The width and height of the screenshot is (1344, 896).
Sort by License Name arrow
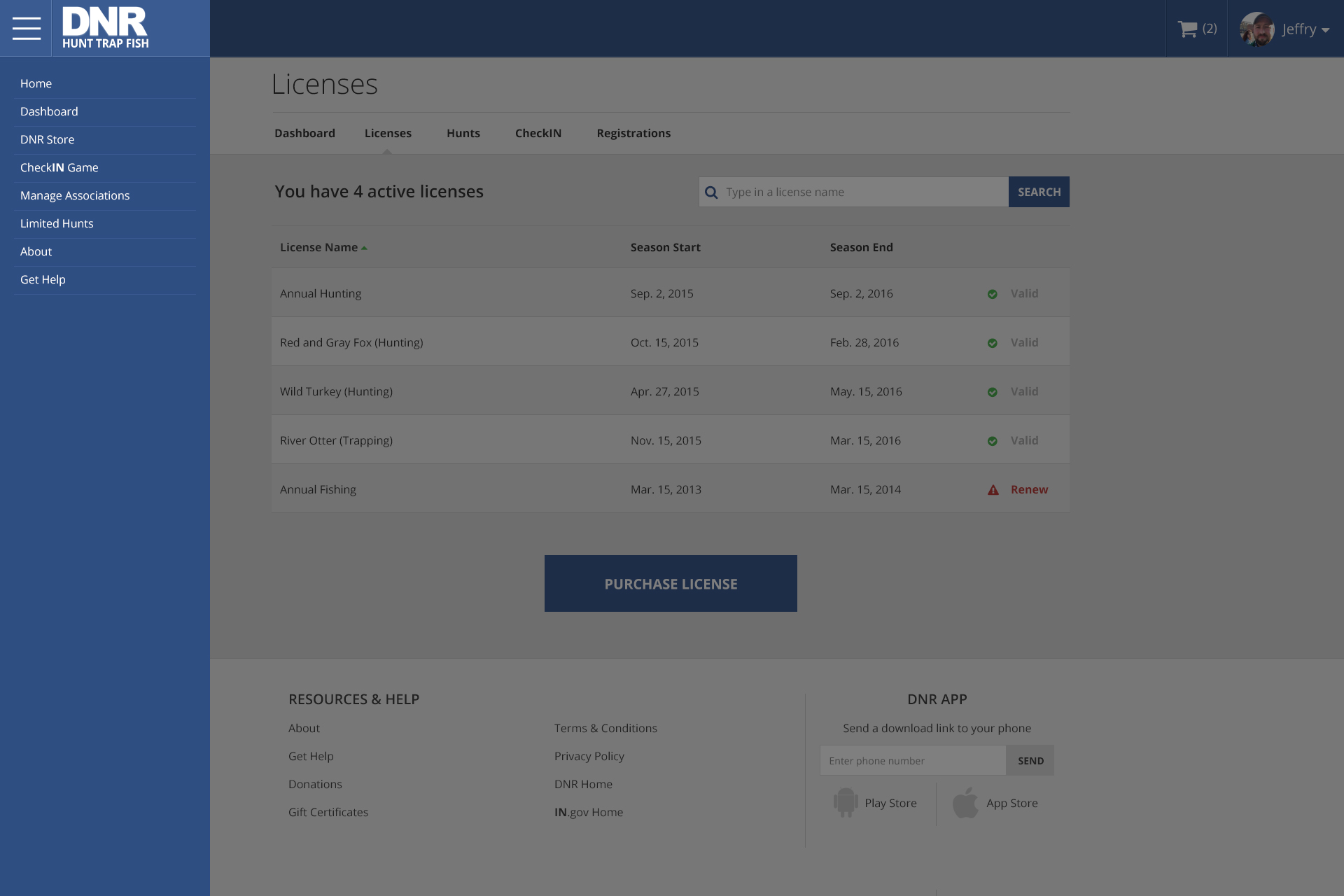click(364, 248)
